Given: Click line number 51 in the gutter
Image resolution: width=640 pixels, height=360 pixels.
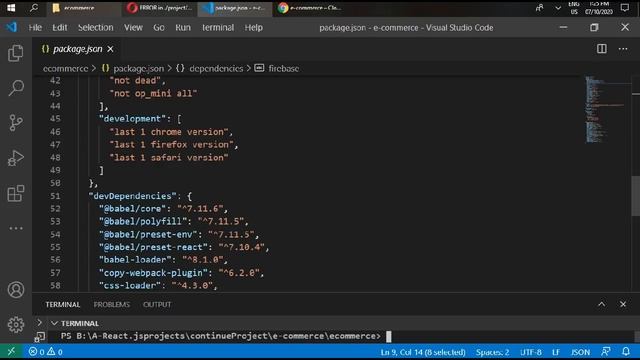Looking at the screenshot, I should coord(55,196).
